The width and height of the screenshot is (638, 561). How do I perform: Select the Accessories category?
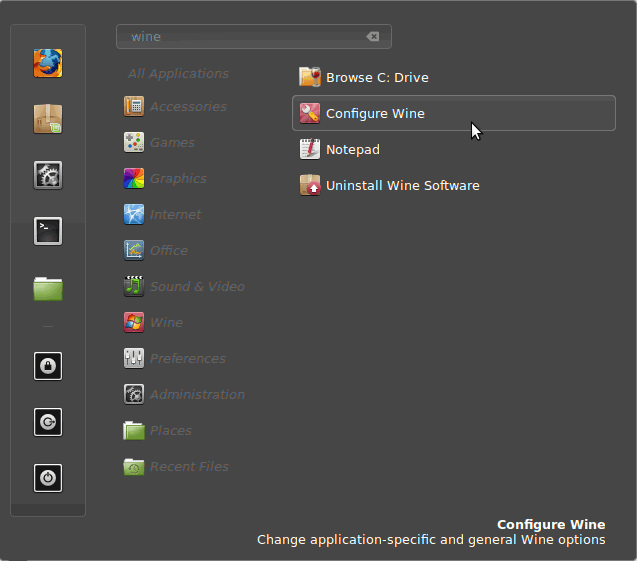[x=187, y=106]
